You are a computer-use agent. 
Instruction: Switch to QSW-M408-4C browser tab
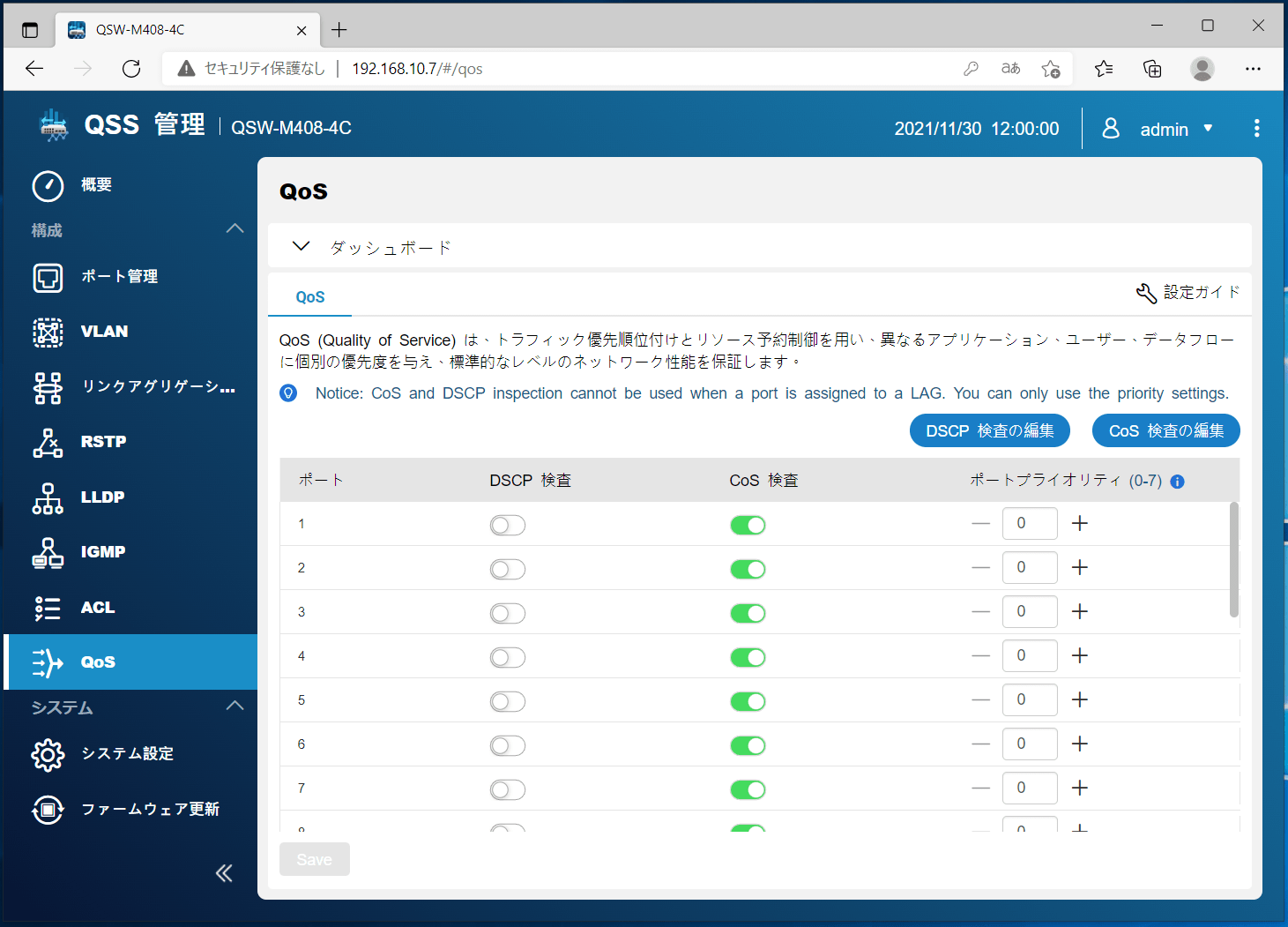[x=186, y=30]
